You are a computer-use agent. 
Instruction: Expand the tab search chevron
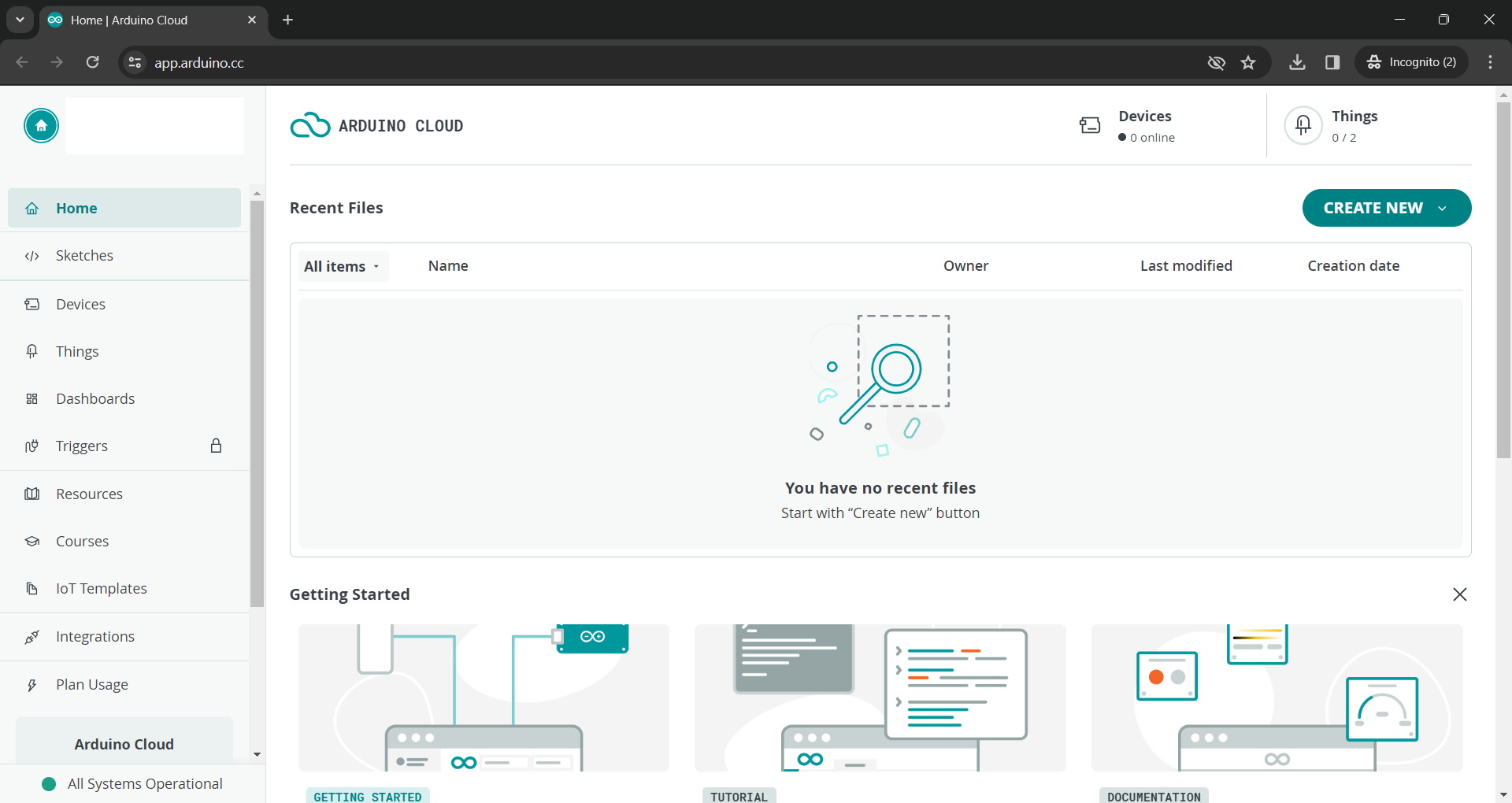(x=20, y=20)
